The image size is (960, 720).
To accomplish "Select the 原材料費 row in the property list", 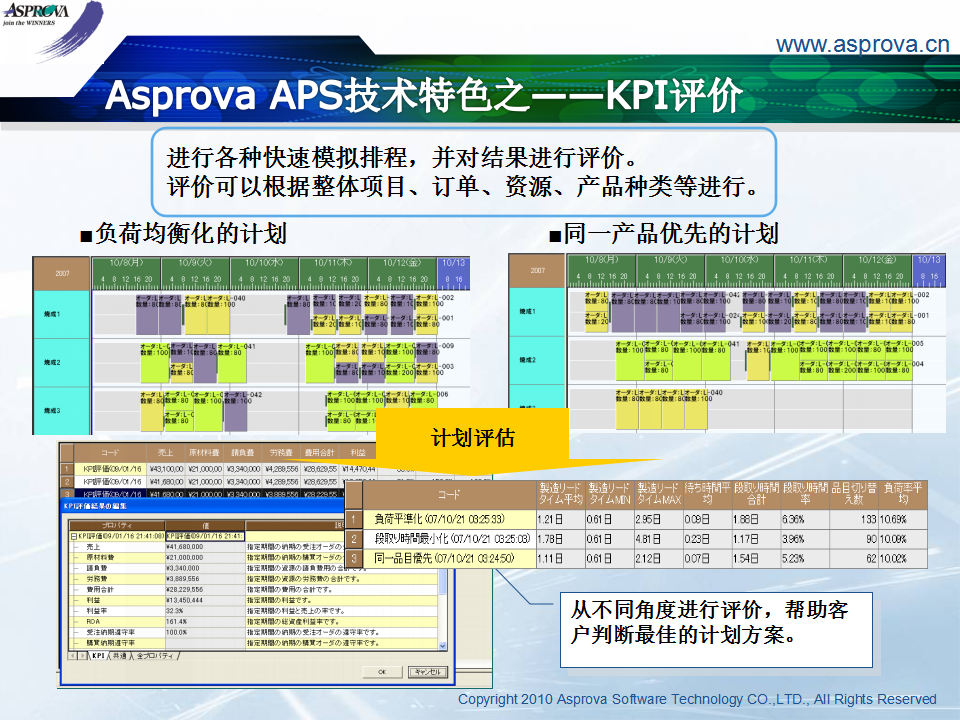I will 252,558.
